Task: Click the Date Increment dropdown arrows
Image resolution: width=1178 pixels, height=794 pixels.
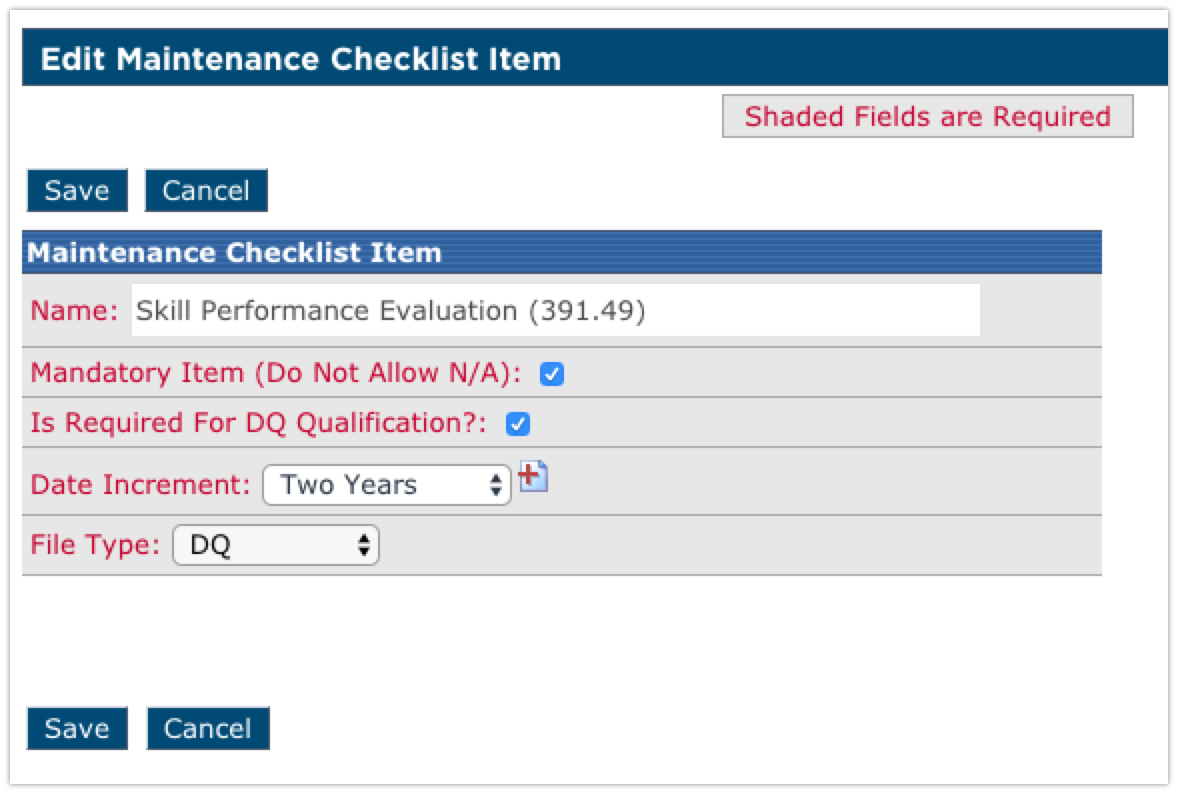Action: (x=496, y=485)
